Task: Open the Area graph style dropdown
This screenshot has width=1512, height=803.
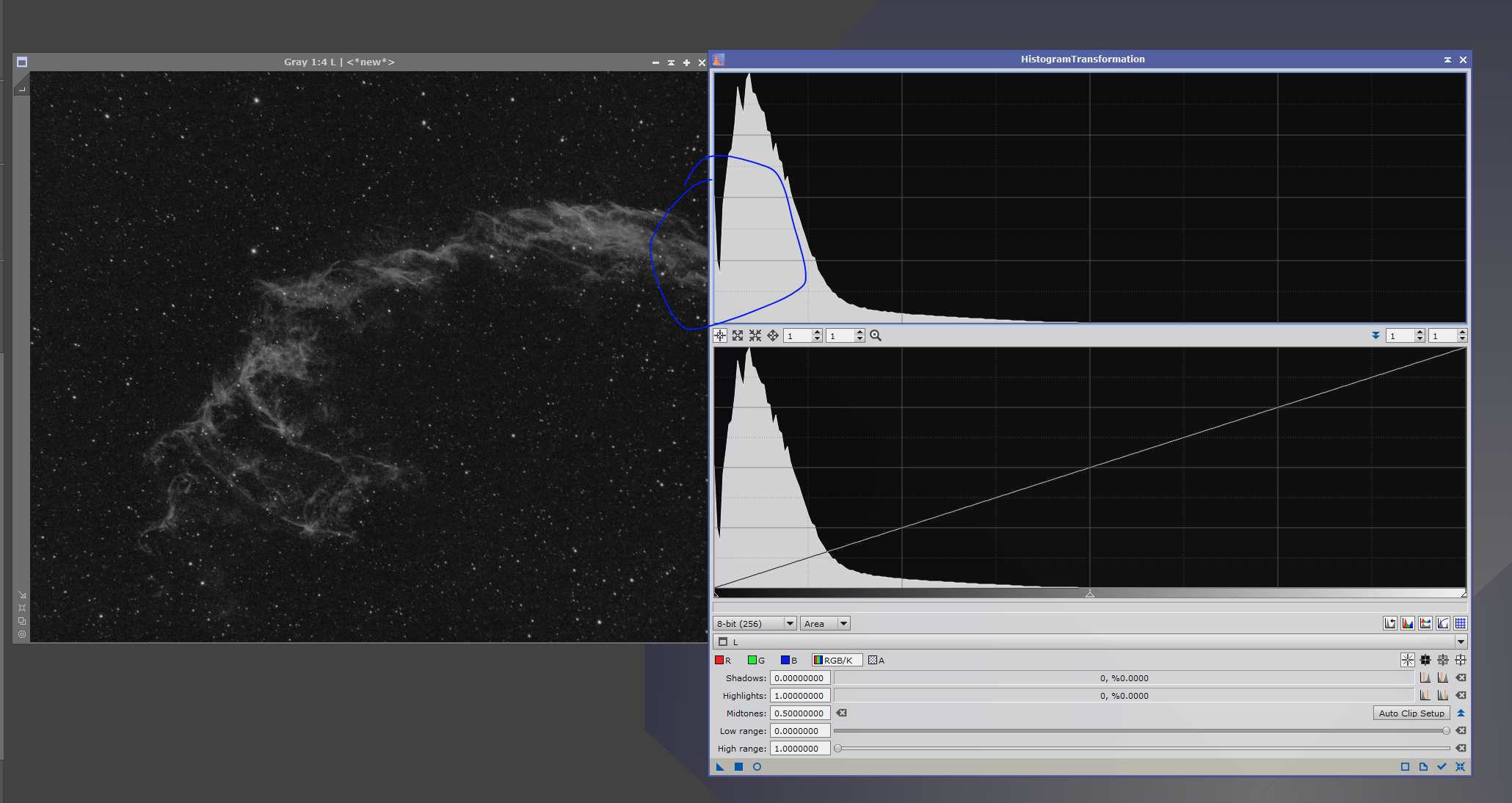Action: [x=824, y=623]
